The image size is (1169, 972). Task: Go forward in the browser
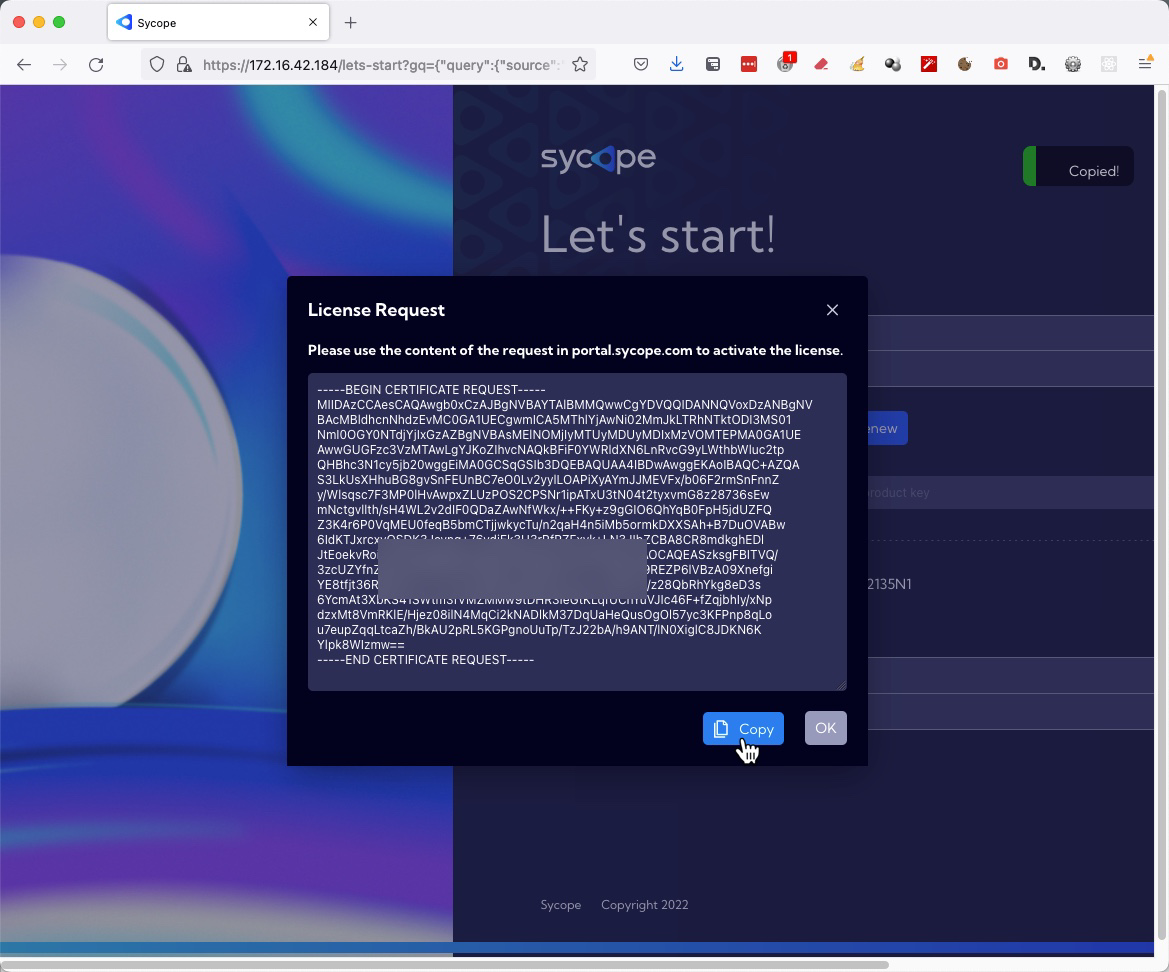pos(60,65)
